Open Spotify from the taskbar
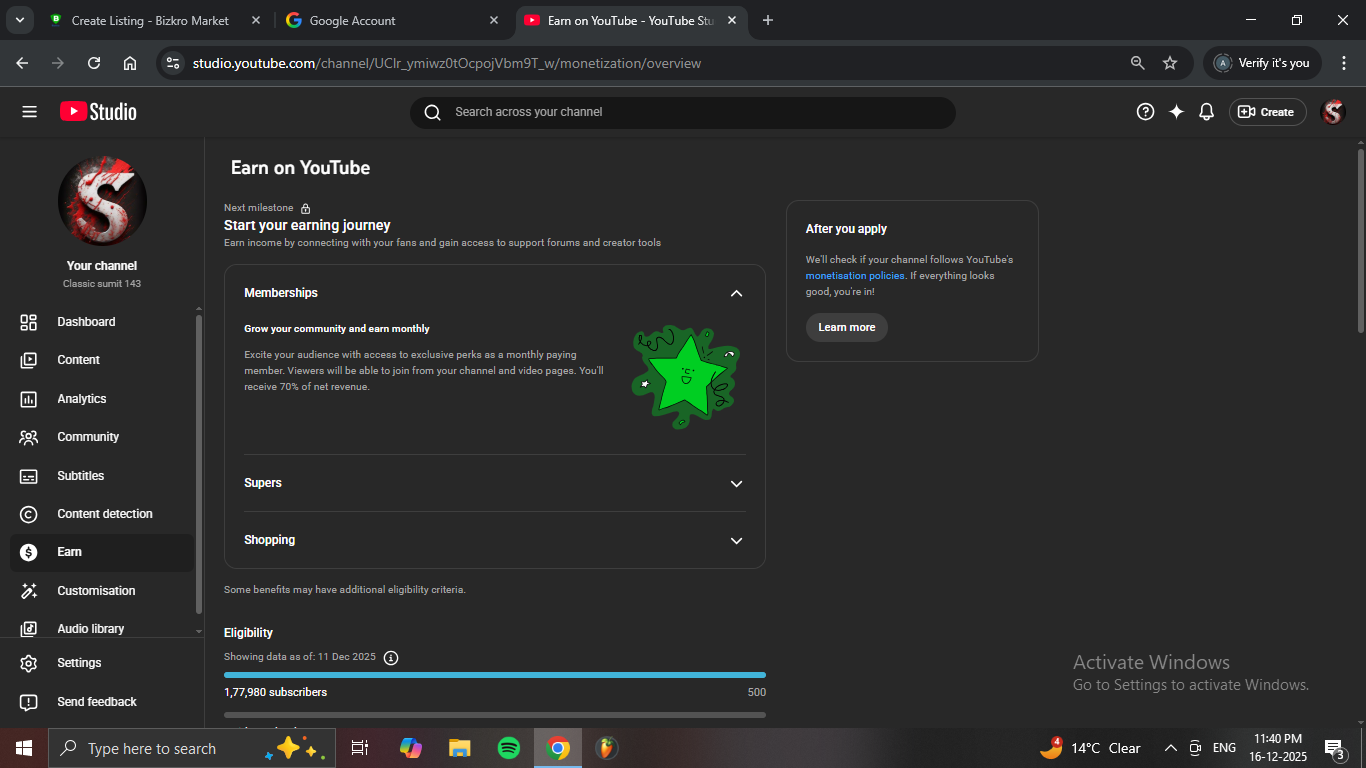 (508, 748)
